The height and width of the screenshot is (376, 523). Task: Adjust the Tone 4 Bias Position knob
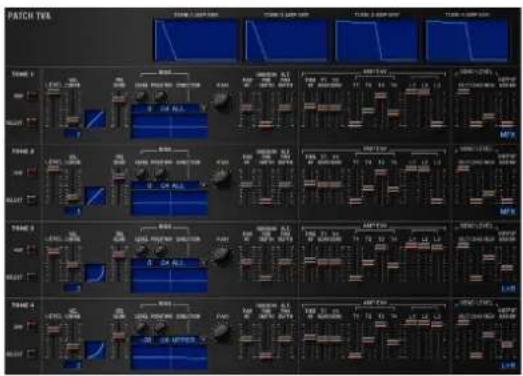160,327
